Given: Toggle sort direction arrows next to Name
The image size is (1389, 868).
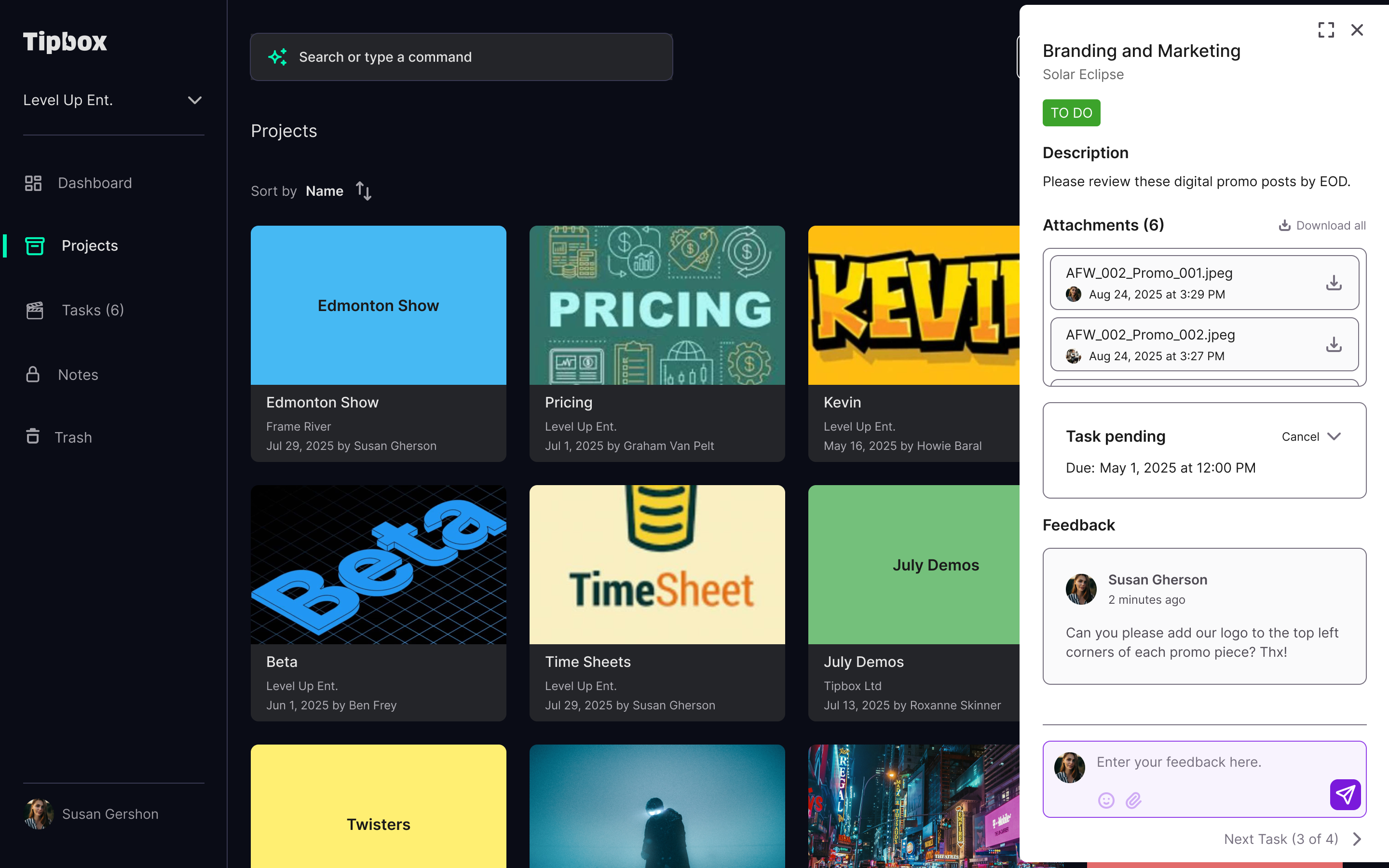Looking at the screenshot, I should coord(363,190).
